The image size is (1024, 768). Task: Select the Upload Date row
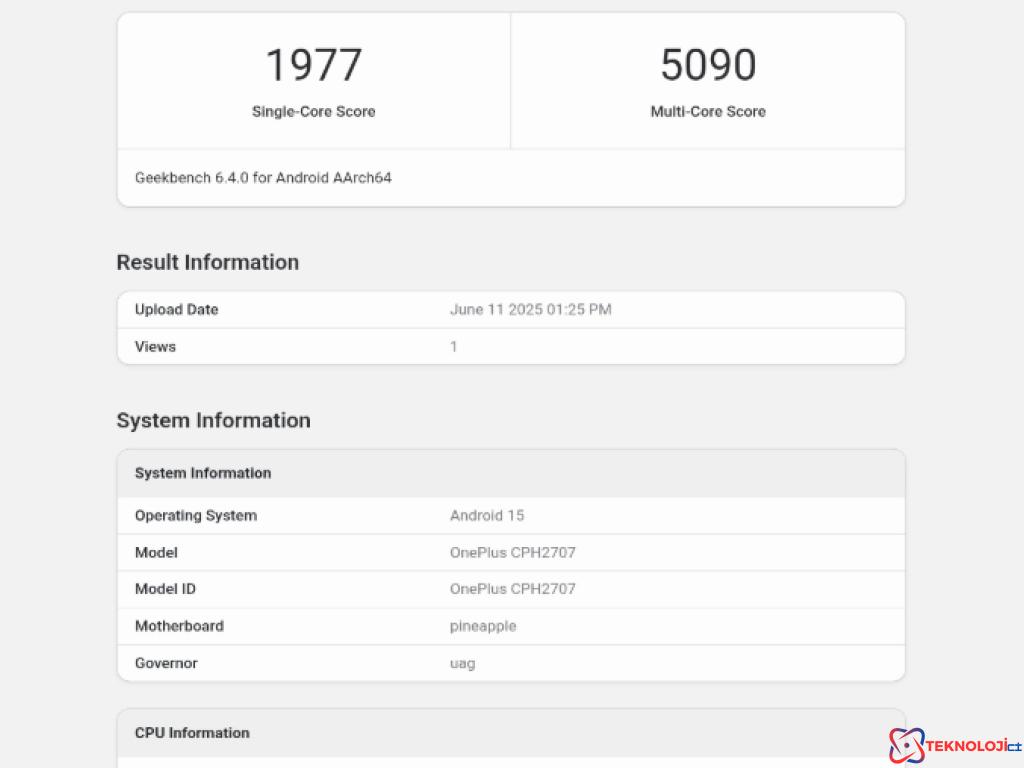[x=511, y=309]
